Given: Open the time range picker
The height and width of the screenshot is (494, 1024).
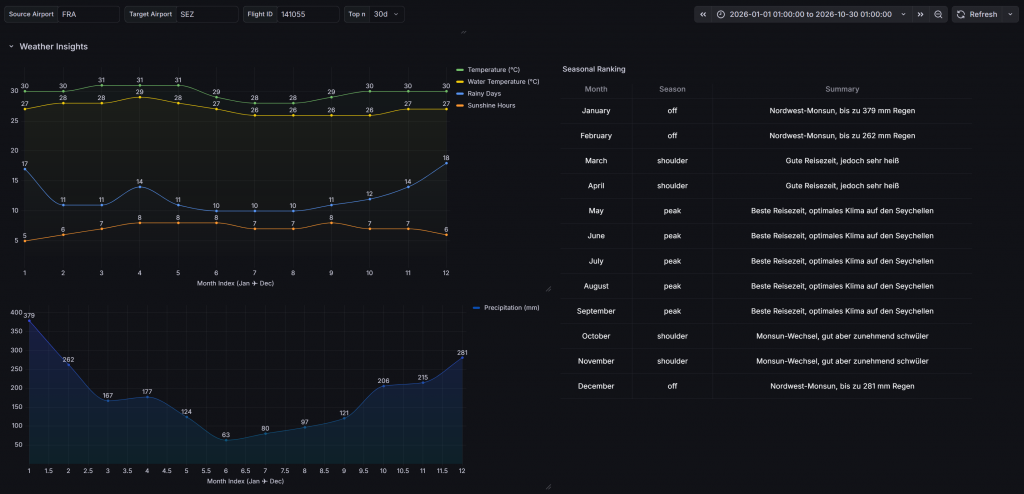Looking at the screenshot, I should pyautogui.click(x=810, y=15).
